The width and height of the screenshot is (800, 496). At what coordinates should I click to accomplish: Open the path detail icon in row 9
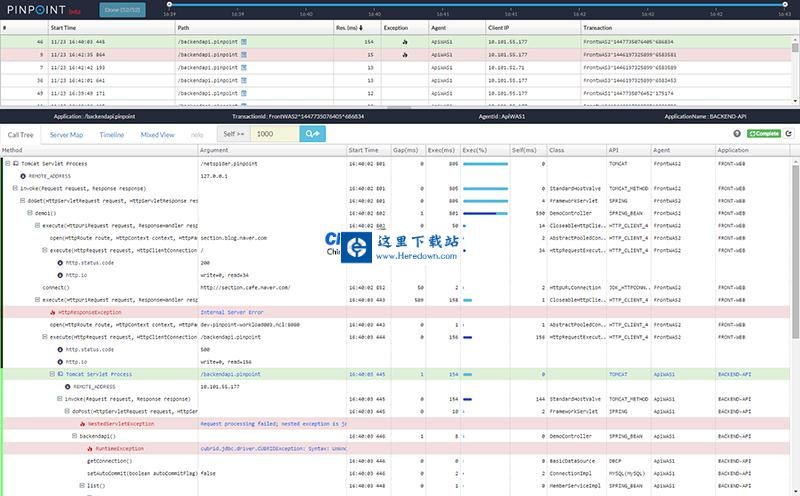tap(244, 55)
